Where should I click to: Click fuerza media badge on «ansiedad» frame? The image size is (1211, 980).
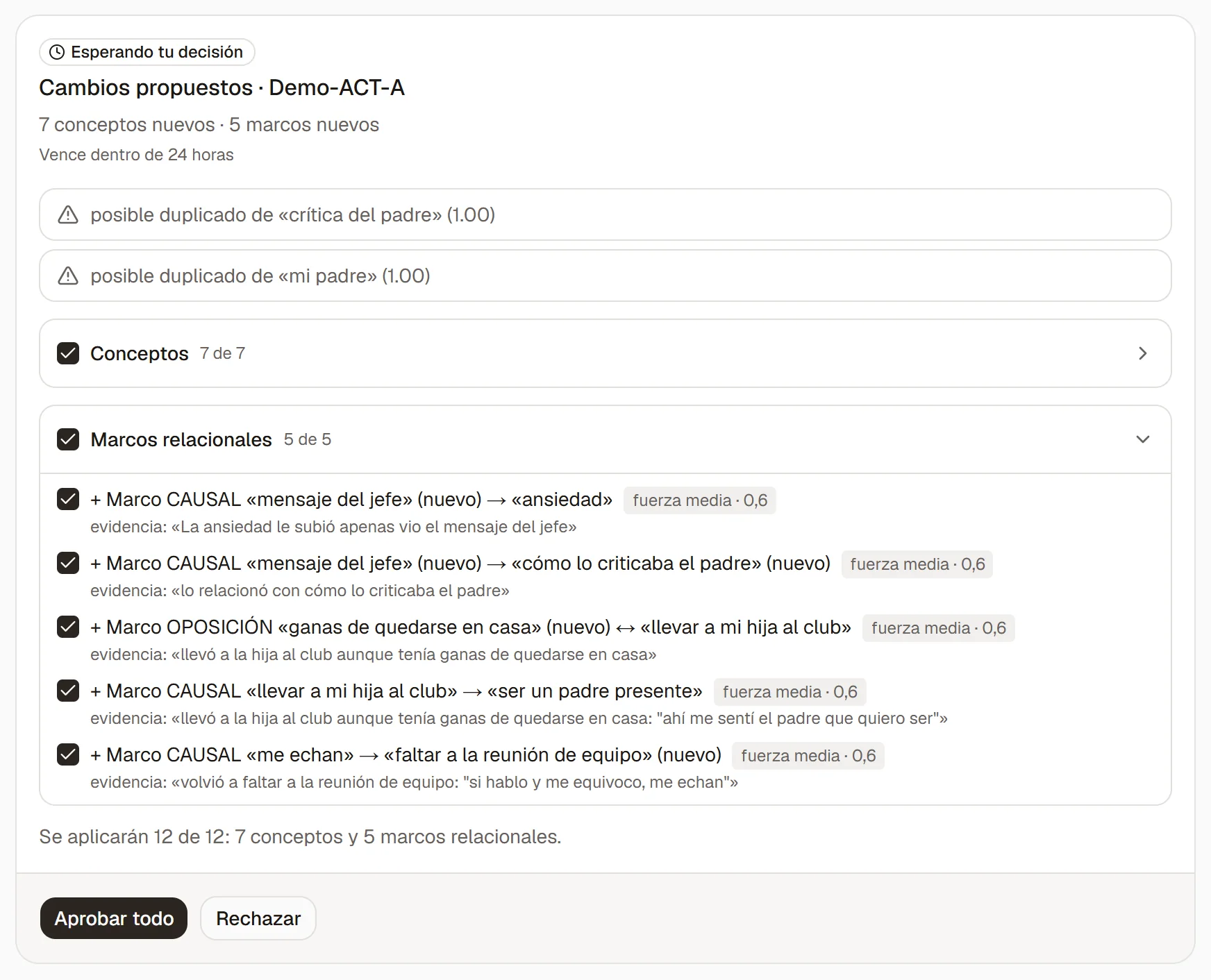(700, 500)
